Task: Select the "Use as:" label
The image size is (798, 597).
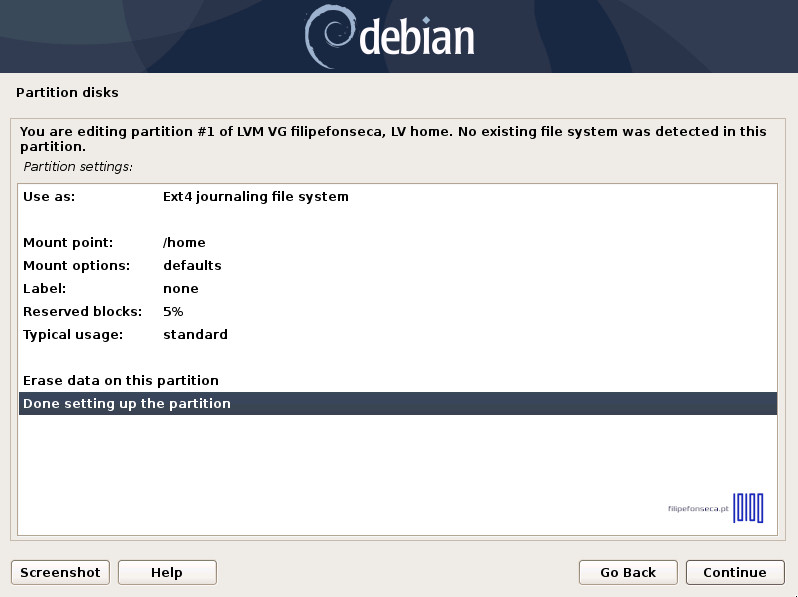Action: coord(49,197)
